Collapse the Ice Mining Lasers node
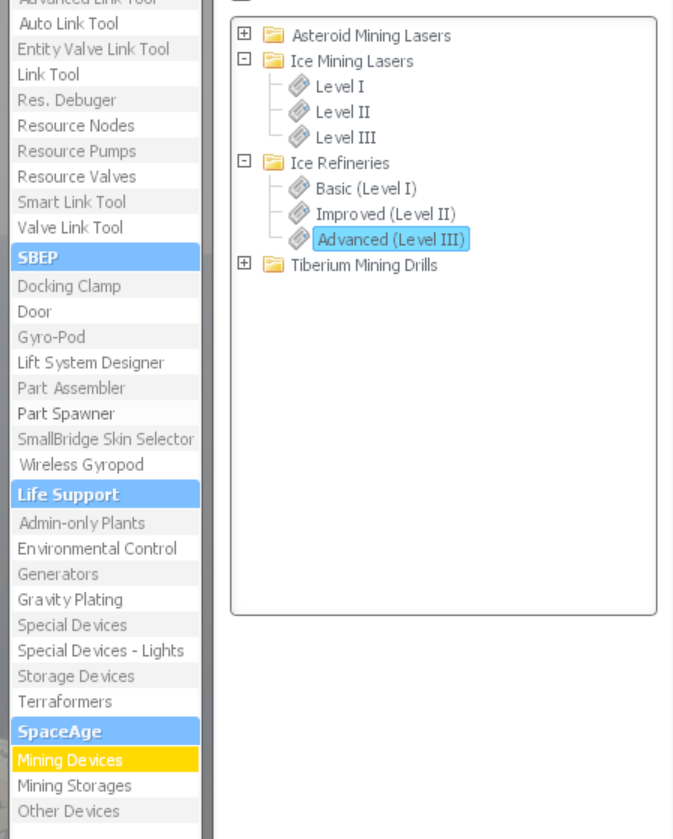The image size is (673, 839). pos(244,60)
